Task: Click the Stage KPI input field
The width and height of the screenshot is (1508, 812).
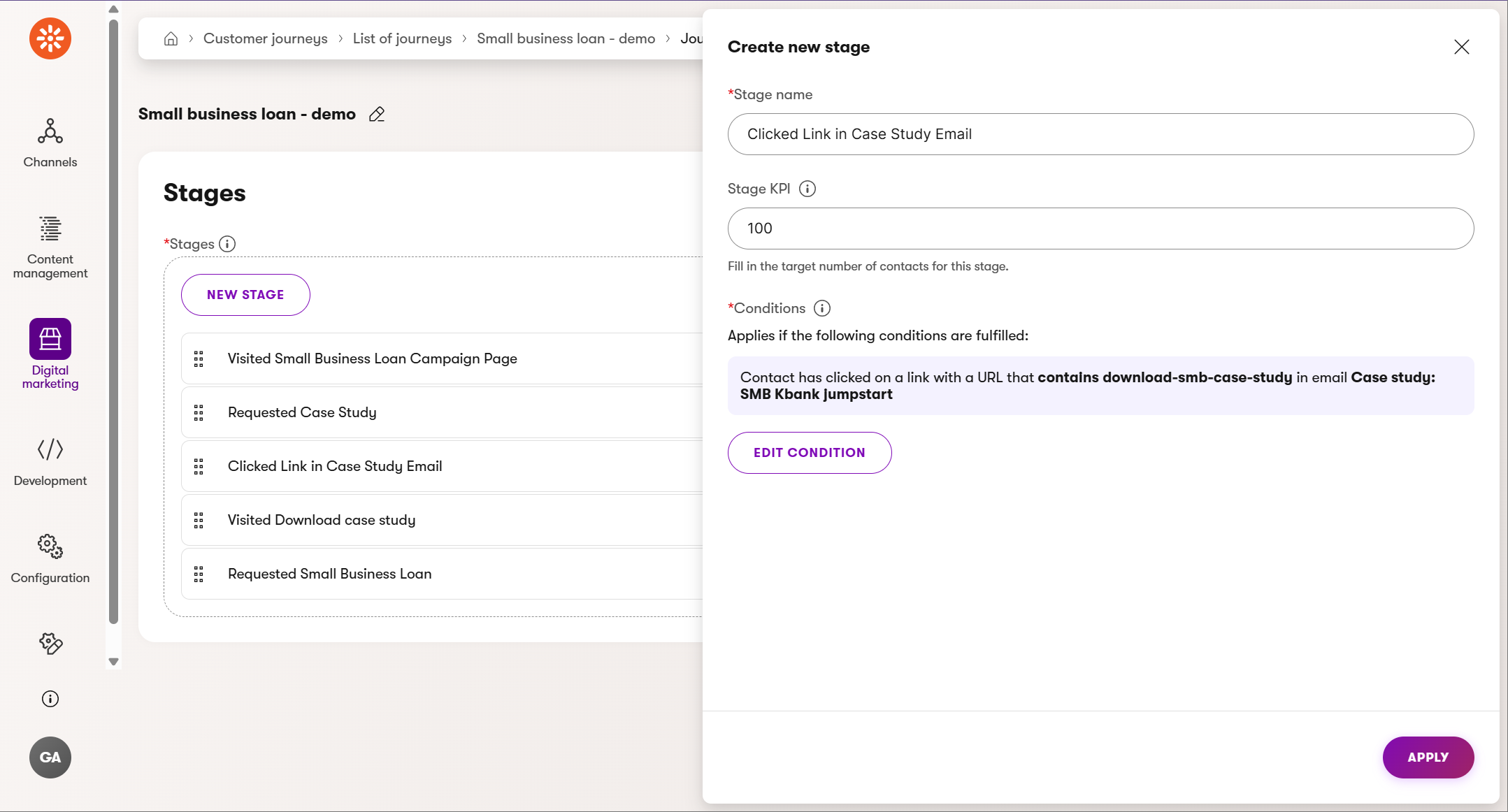Action: point(1100,229)
